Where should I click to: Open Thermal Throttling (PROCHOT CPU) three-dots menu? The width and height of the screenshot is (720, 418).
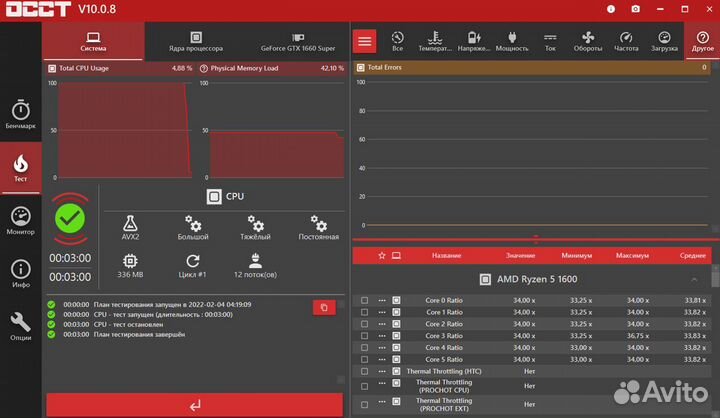(x=382, y=383)
